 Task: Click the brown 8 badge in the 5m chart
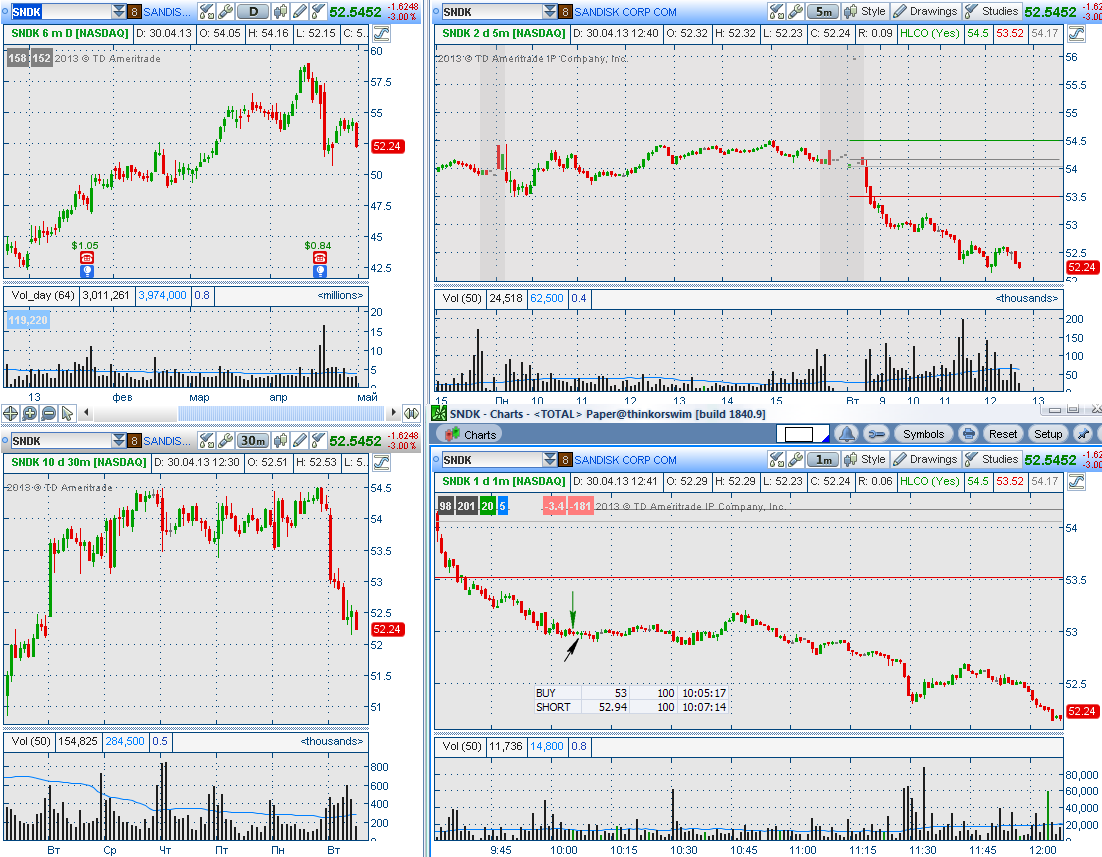click(565, 11)
